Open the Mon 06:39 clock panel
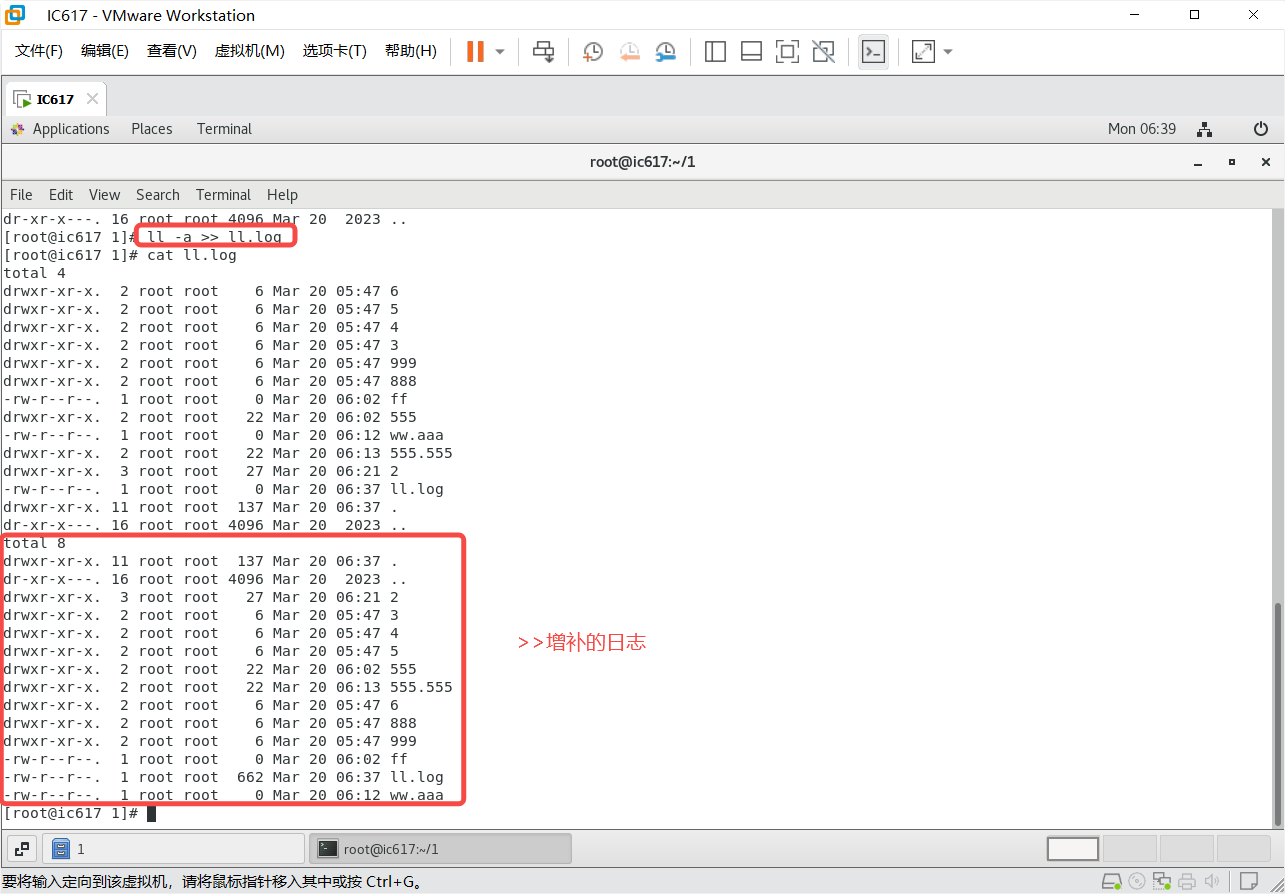This screenshot has height=894, width=1285. coord(1142,129)
